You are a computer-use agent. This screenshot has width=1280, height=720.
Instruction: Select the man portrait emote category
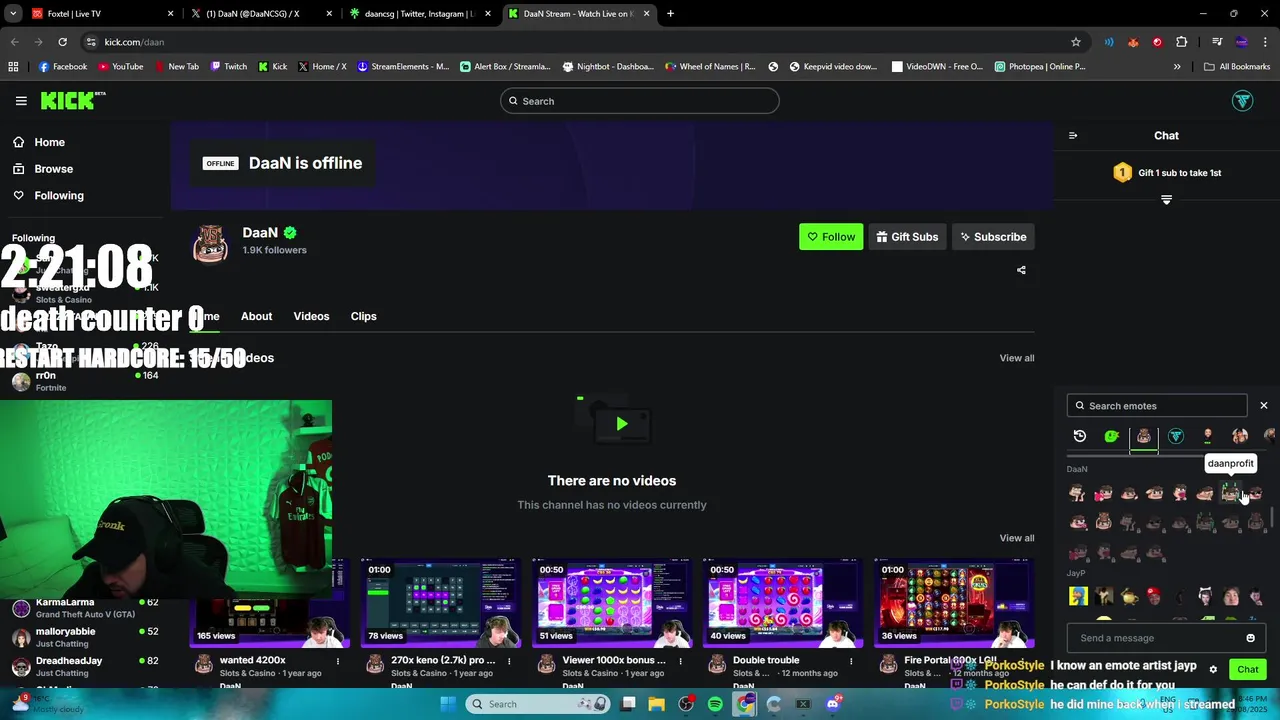tap(1208, 436)
